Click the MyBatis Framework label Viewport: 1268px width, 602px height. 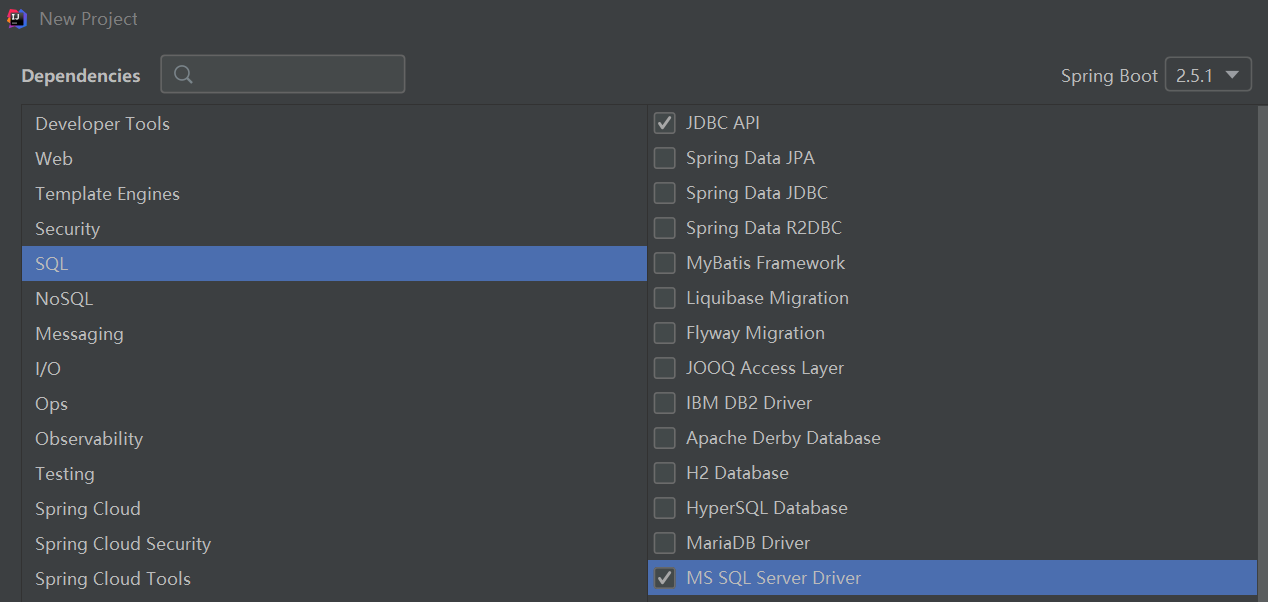click(x=765, y=263)
